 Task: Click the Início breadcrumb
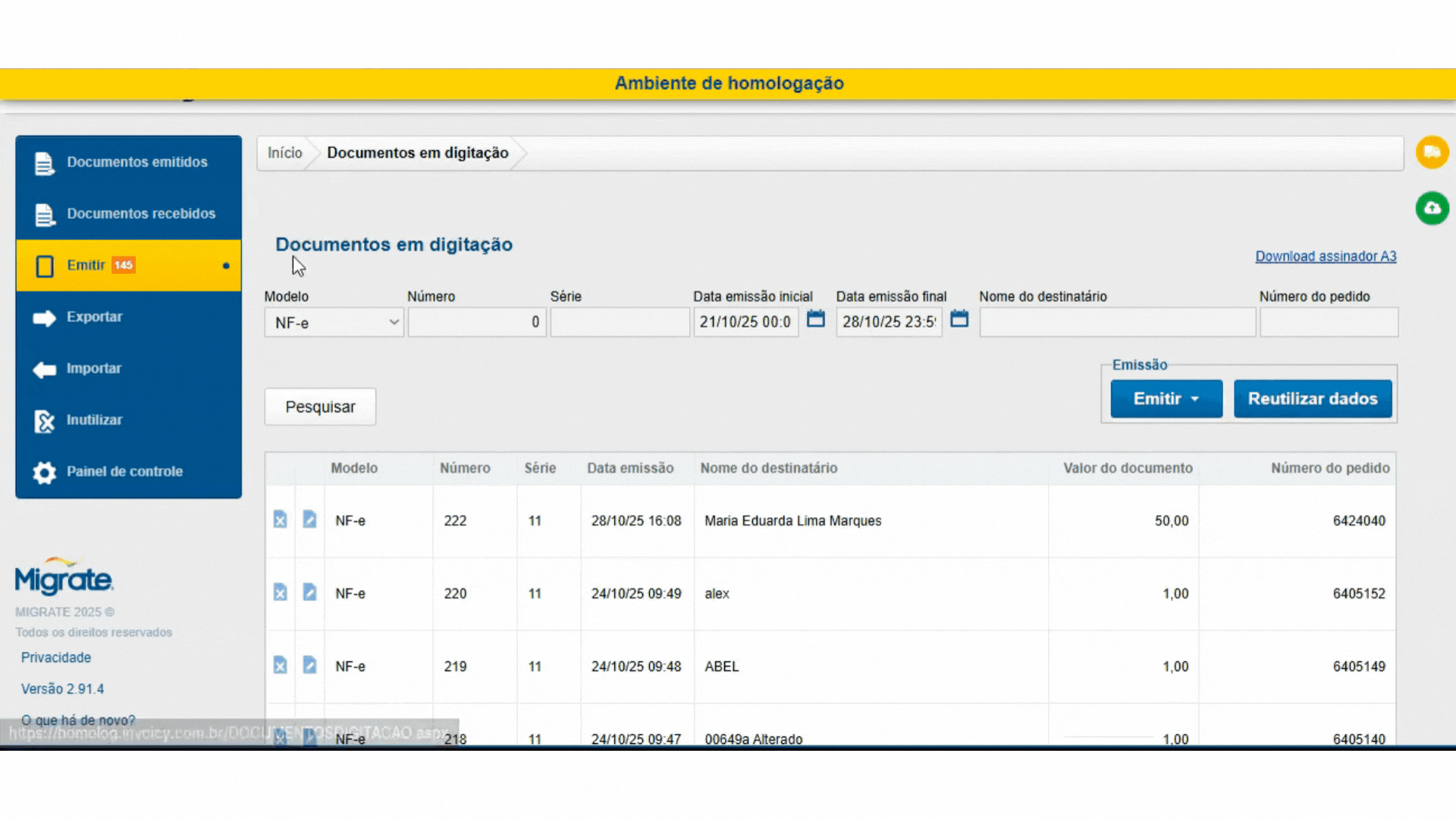click(x=284, y=153)
